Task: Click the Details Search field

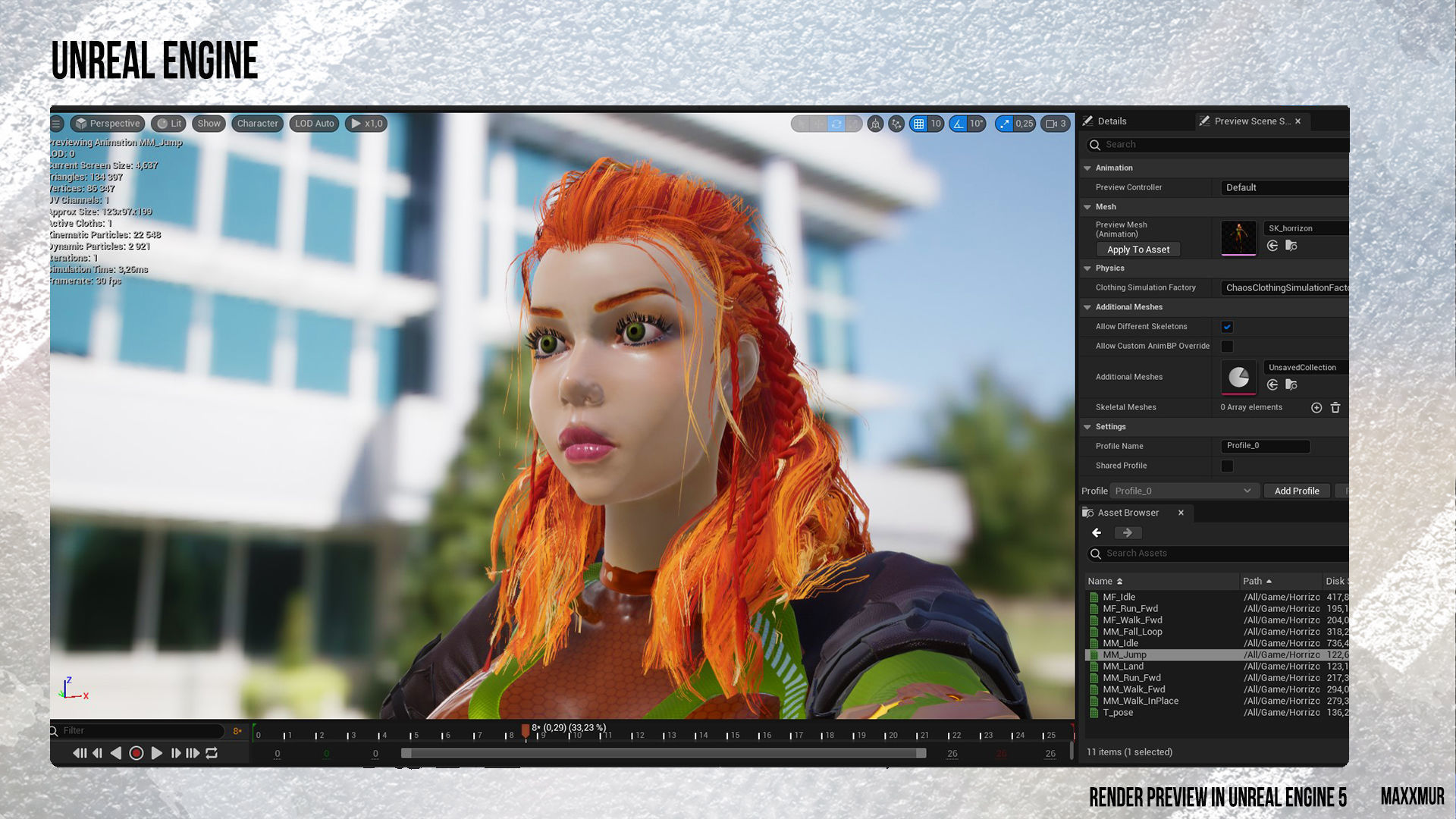Action: pos(1219,145)
